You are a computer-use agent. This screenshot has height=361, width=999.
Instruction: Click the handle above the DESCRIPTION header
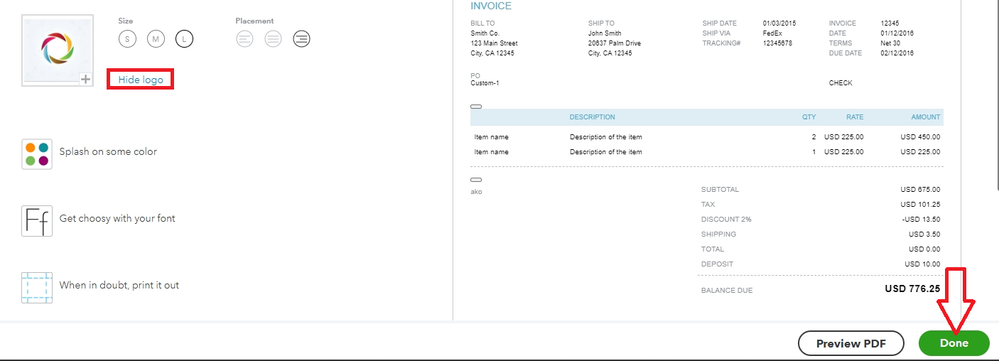click(x=476, y=106)
